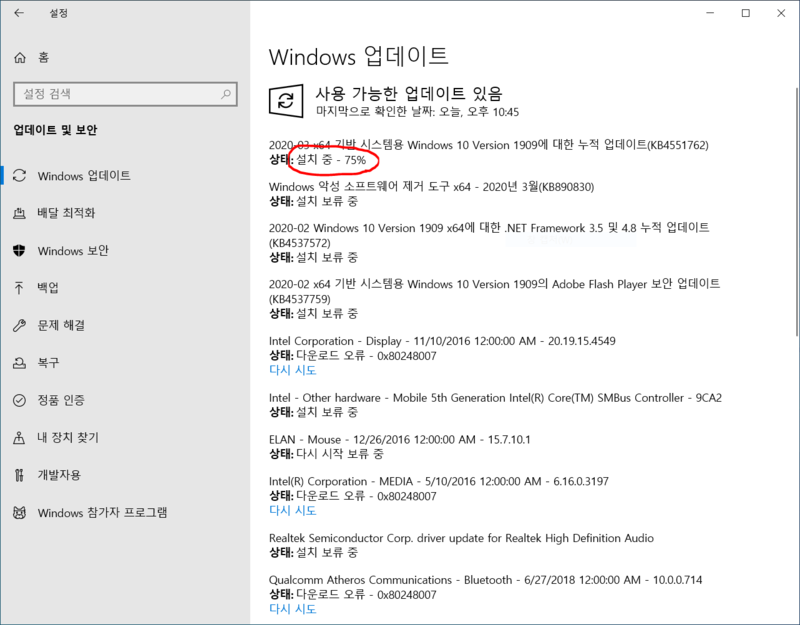Click the .NET Framework 3.5 및 4.8 update entry
The image size is (800, 625).
(489, 235)
